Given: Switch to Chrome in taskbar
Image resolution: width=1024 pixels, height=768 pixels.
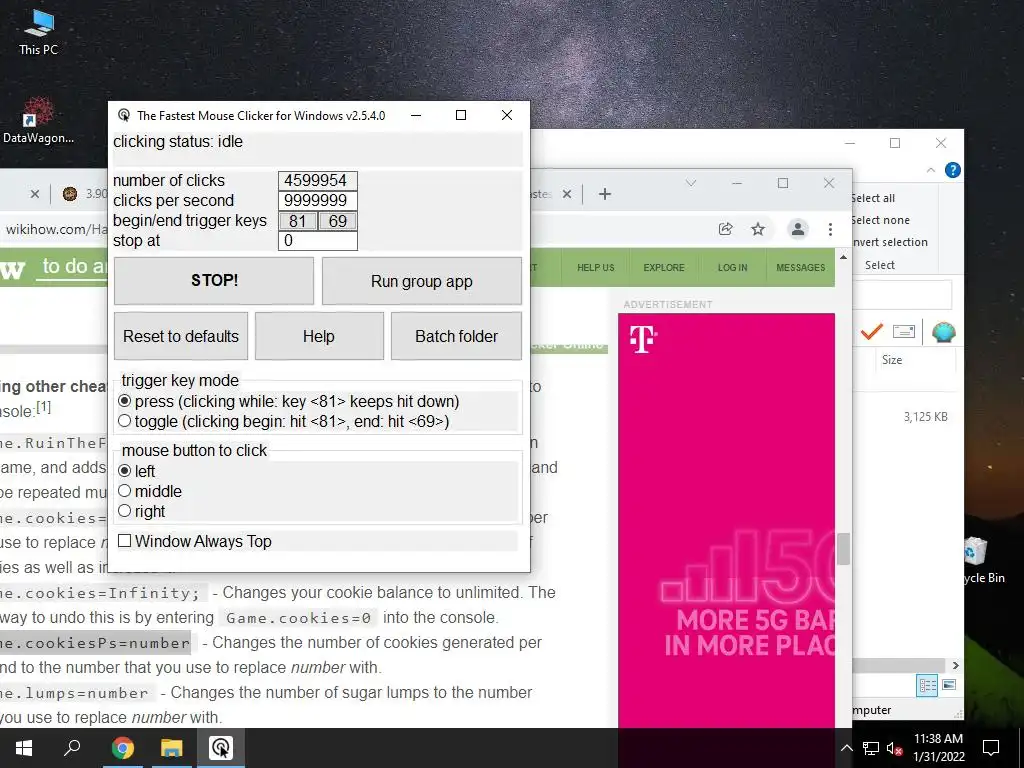Looking at the screenshot, I should (122, 748).
